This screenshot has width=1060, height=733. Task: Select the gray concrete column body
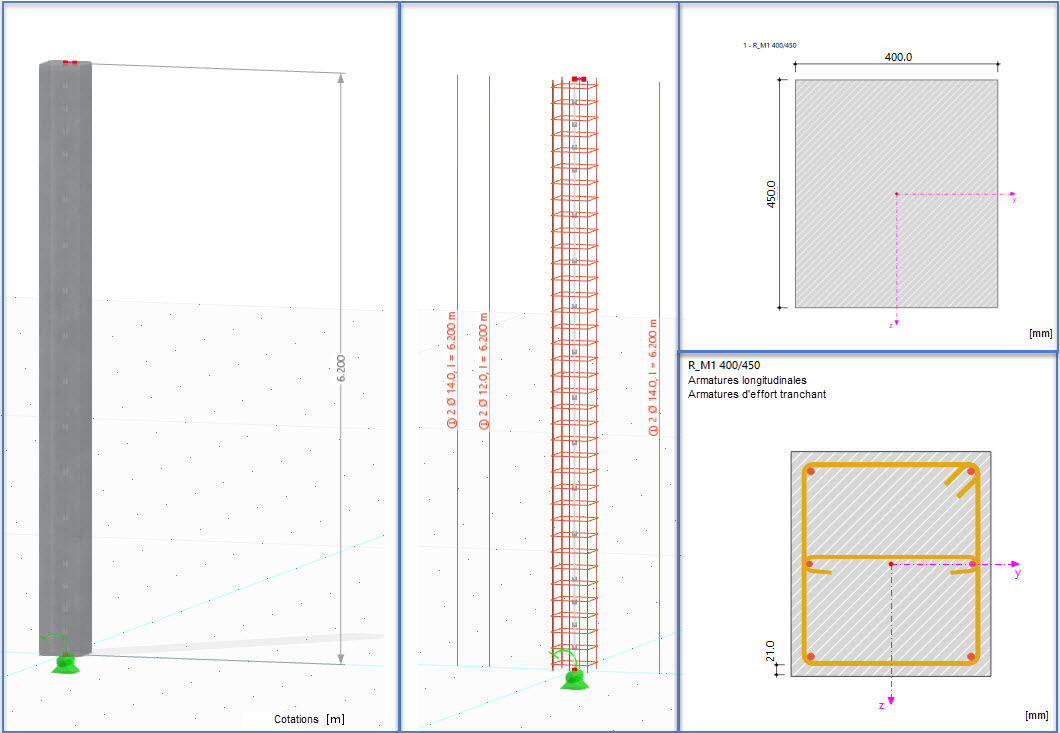(65, 358)
